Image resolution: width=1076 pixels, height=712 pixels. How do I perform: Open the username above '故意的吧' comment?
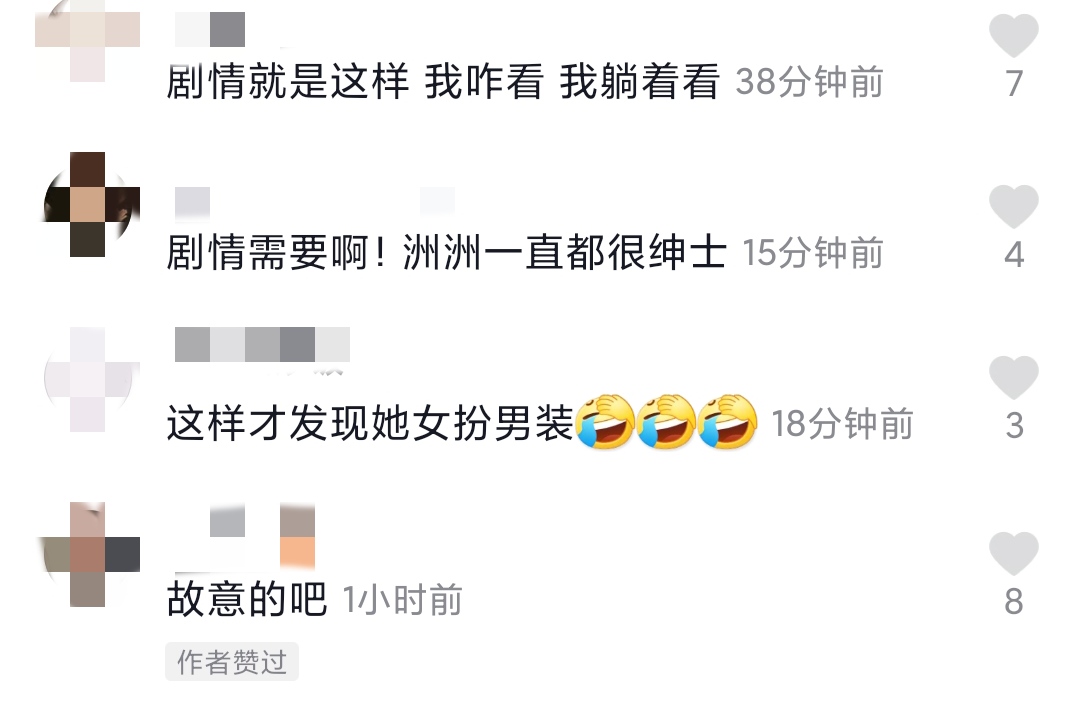click(245, 536)
